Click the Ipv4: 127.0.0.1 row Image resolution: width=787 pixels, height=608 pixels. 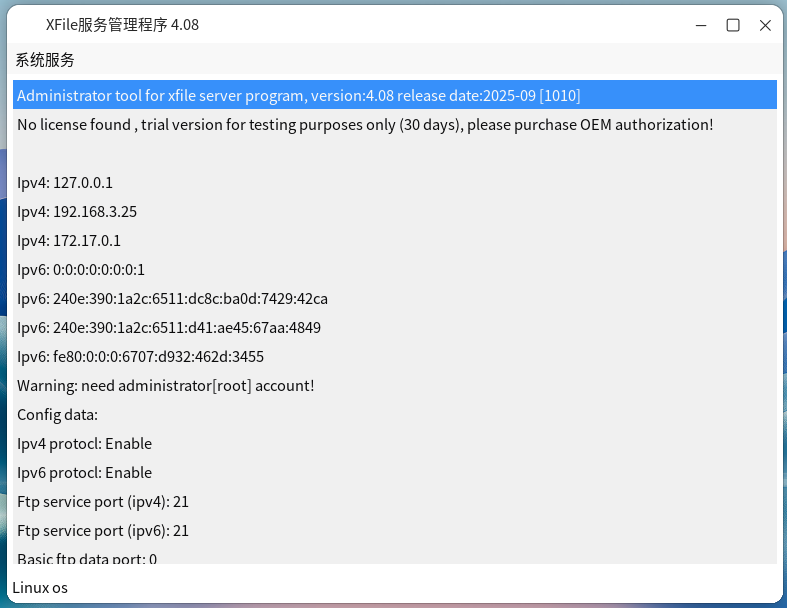[x=65, y=183]
